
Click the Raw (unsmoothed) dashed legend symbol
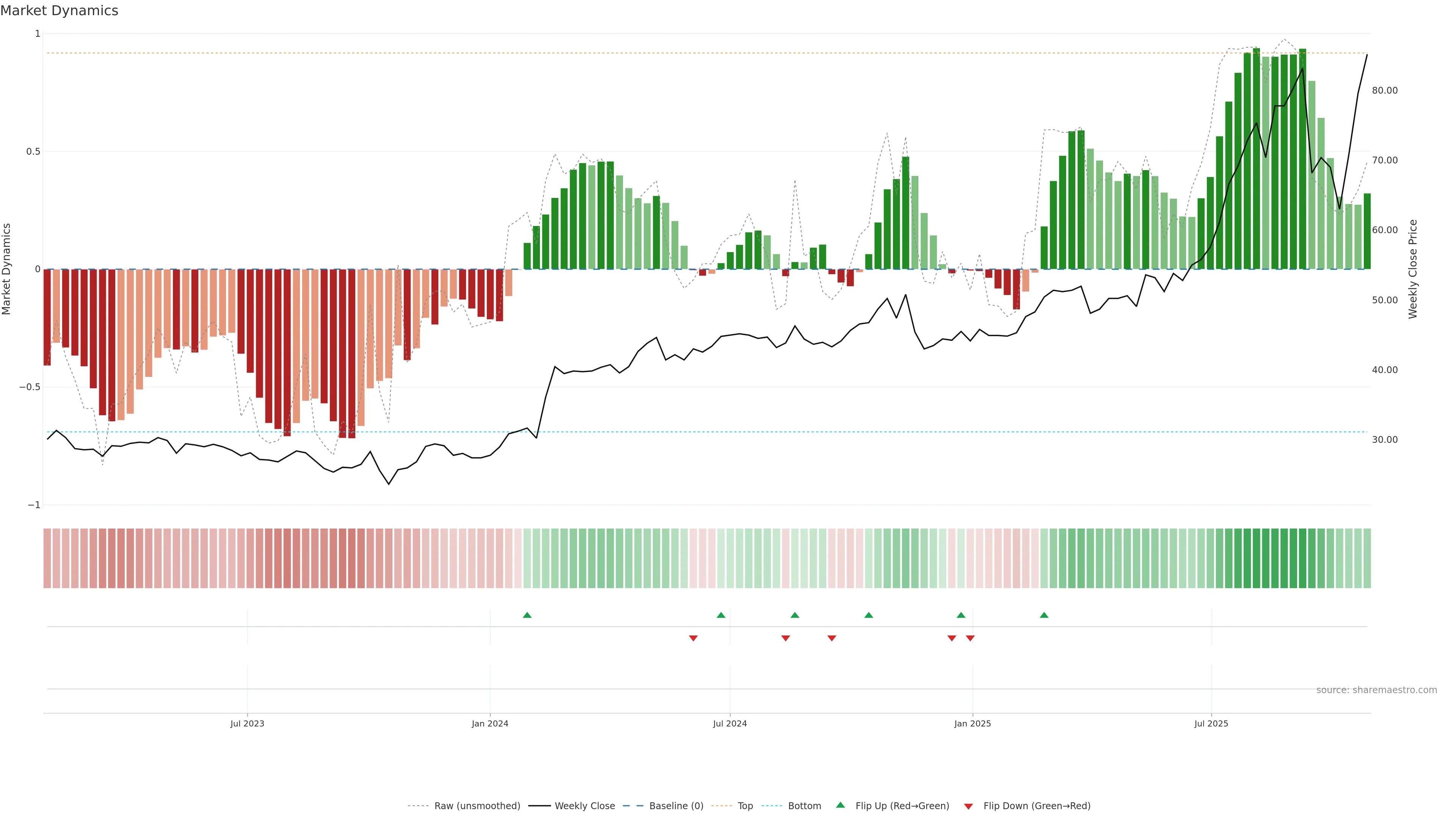coord(418,806)
